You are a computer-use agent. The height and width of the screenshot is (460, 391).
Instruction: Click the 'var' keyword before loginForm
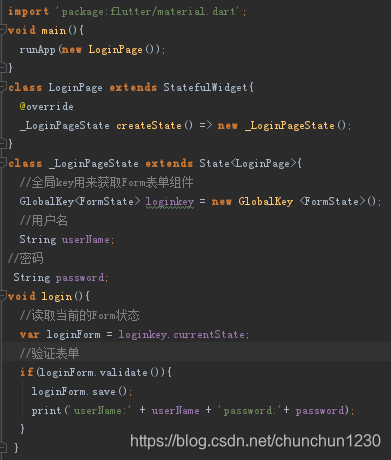[x=29, y=335]
